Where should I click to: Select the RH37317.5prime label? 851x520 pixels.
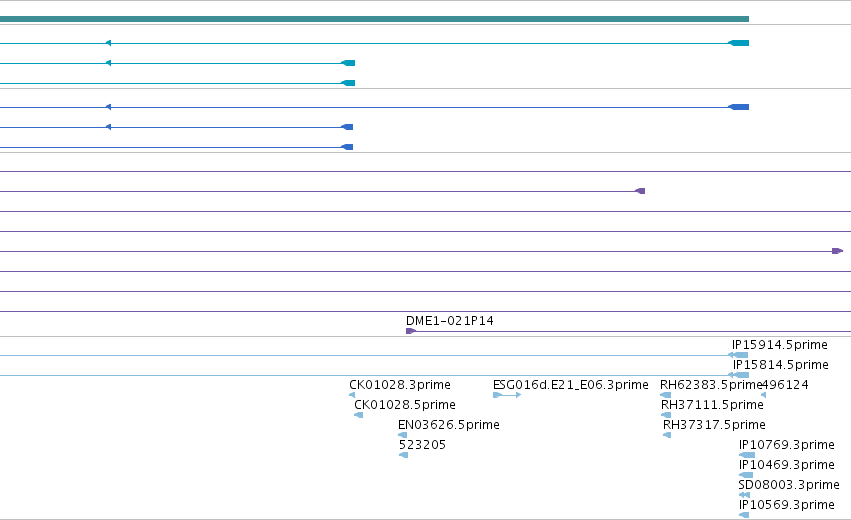click(x=714, y=425)
